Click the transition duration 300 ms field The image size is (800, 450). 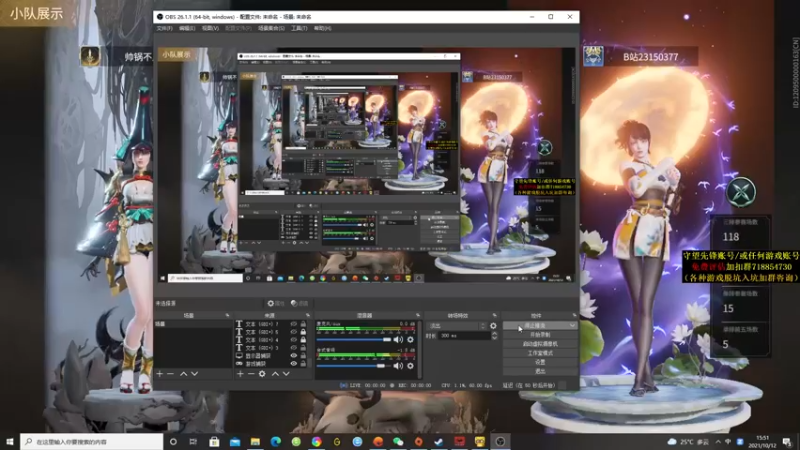(x=465, y=336)
